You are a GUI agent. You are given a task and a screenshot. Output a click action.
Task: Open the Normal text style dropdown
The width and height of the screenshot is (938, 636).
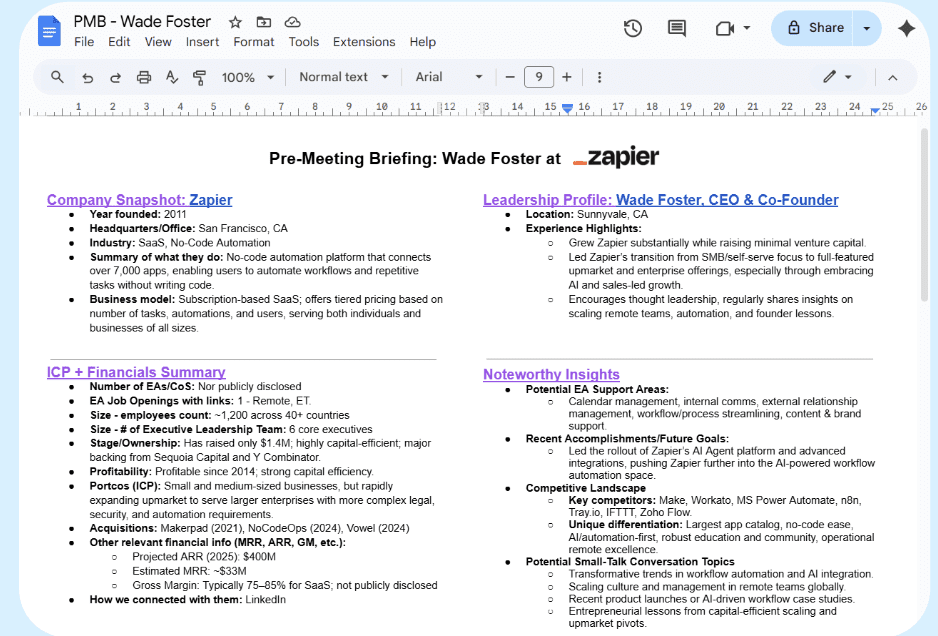pos(344,77)
